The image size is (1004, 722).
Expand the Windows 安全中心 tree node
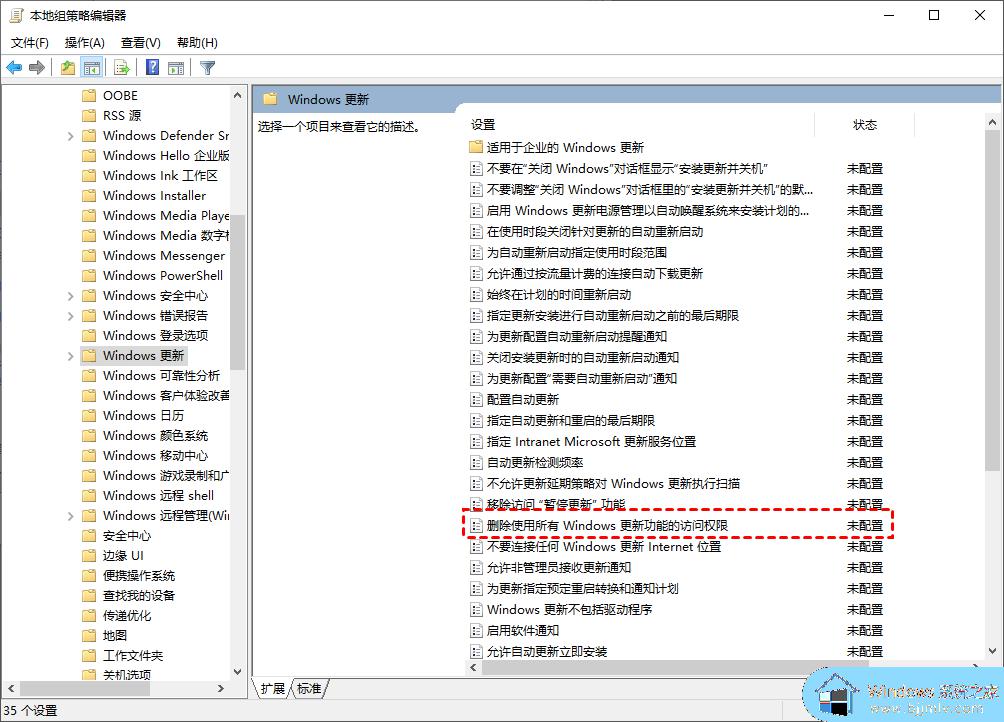[x=70, y=296]
